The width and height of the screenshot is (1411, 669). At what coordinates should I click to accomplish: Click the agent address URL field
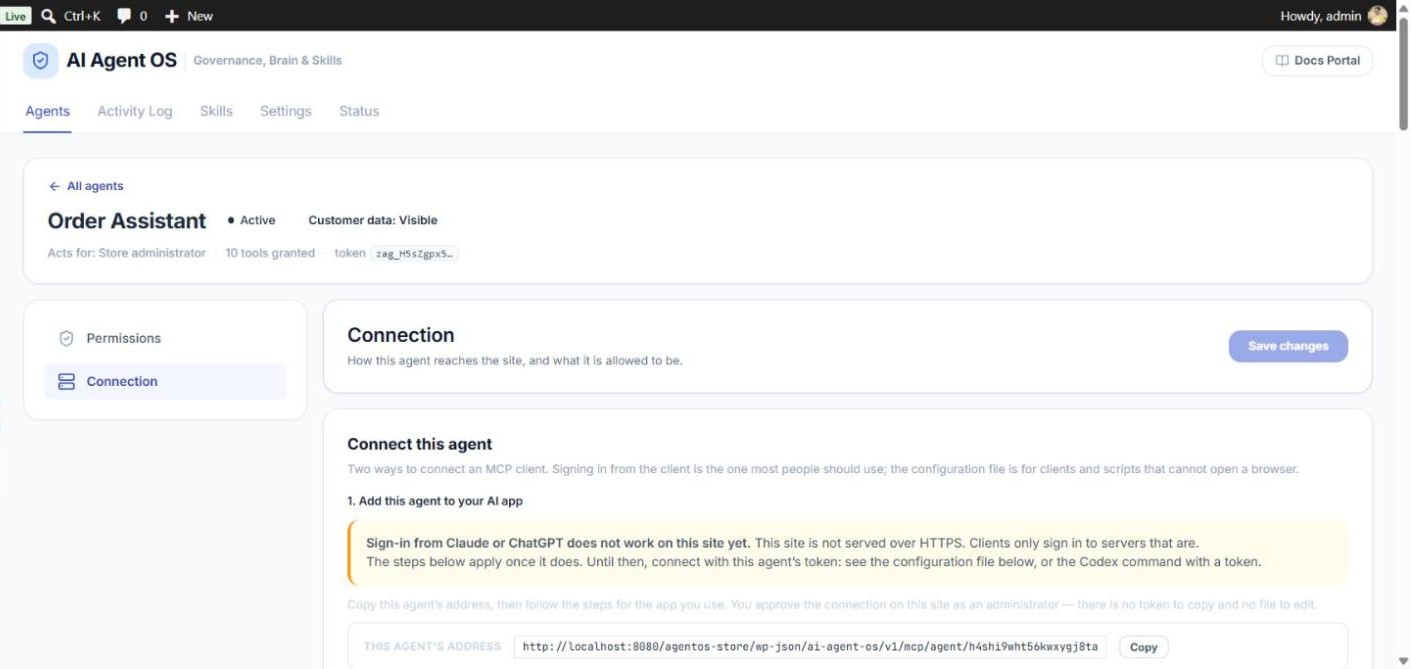[810, 647]
